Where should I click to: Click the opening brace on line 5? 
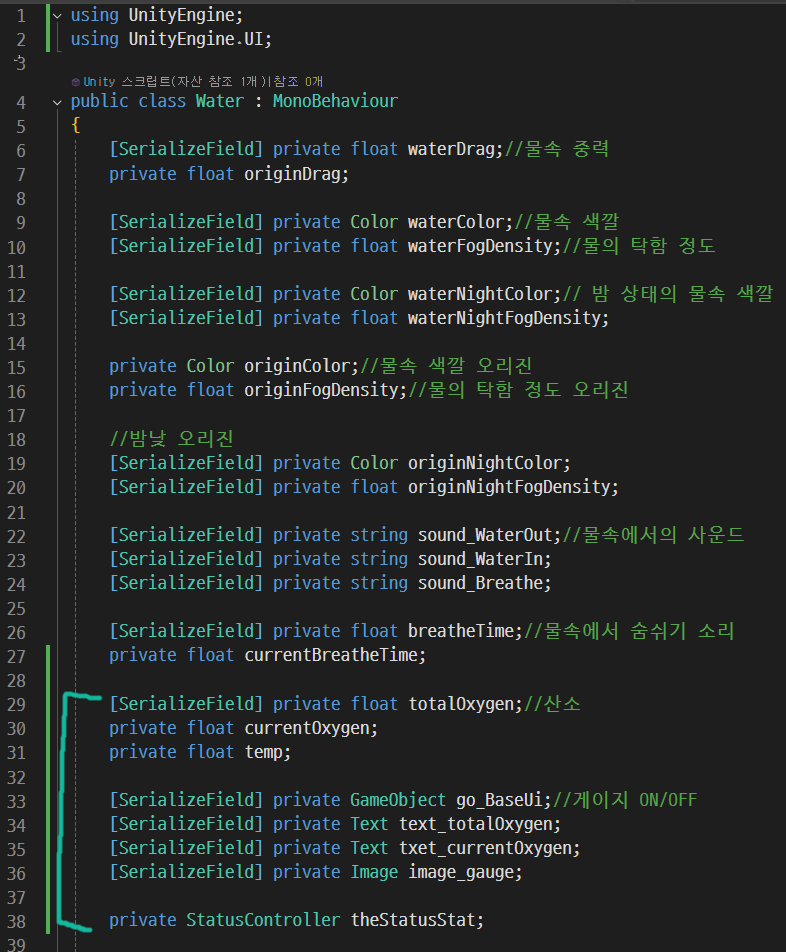click(75, 125)
